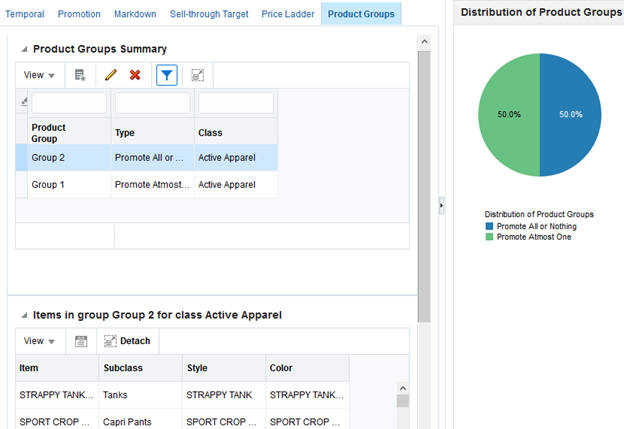Switch to the Price Ladder tab
624x429 pixels.
click(x=288, y=14)
